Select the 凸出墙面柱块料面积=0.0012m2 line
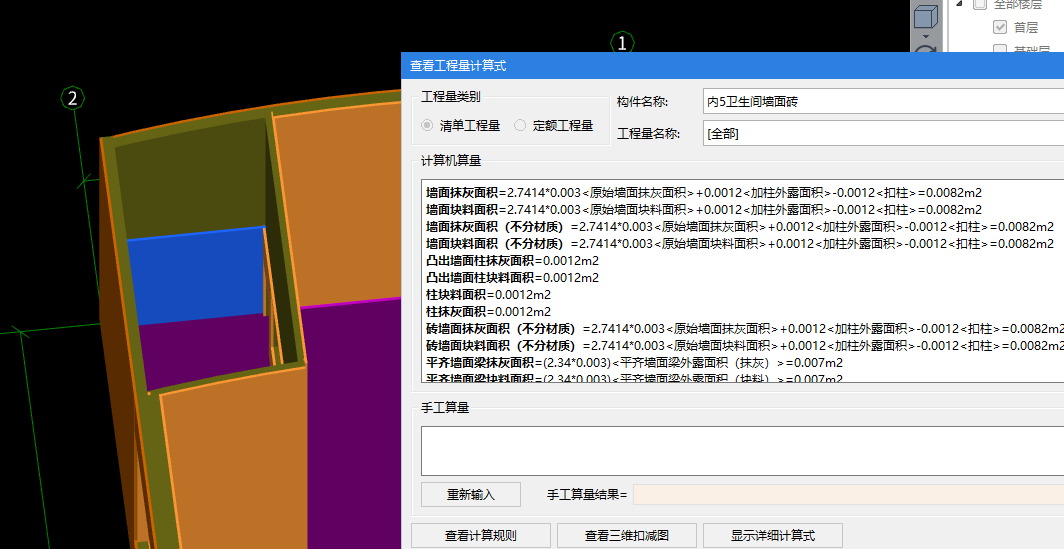 coord(512,278)
